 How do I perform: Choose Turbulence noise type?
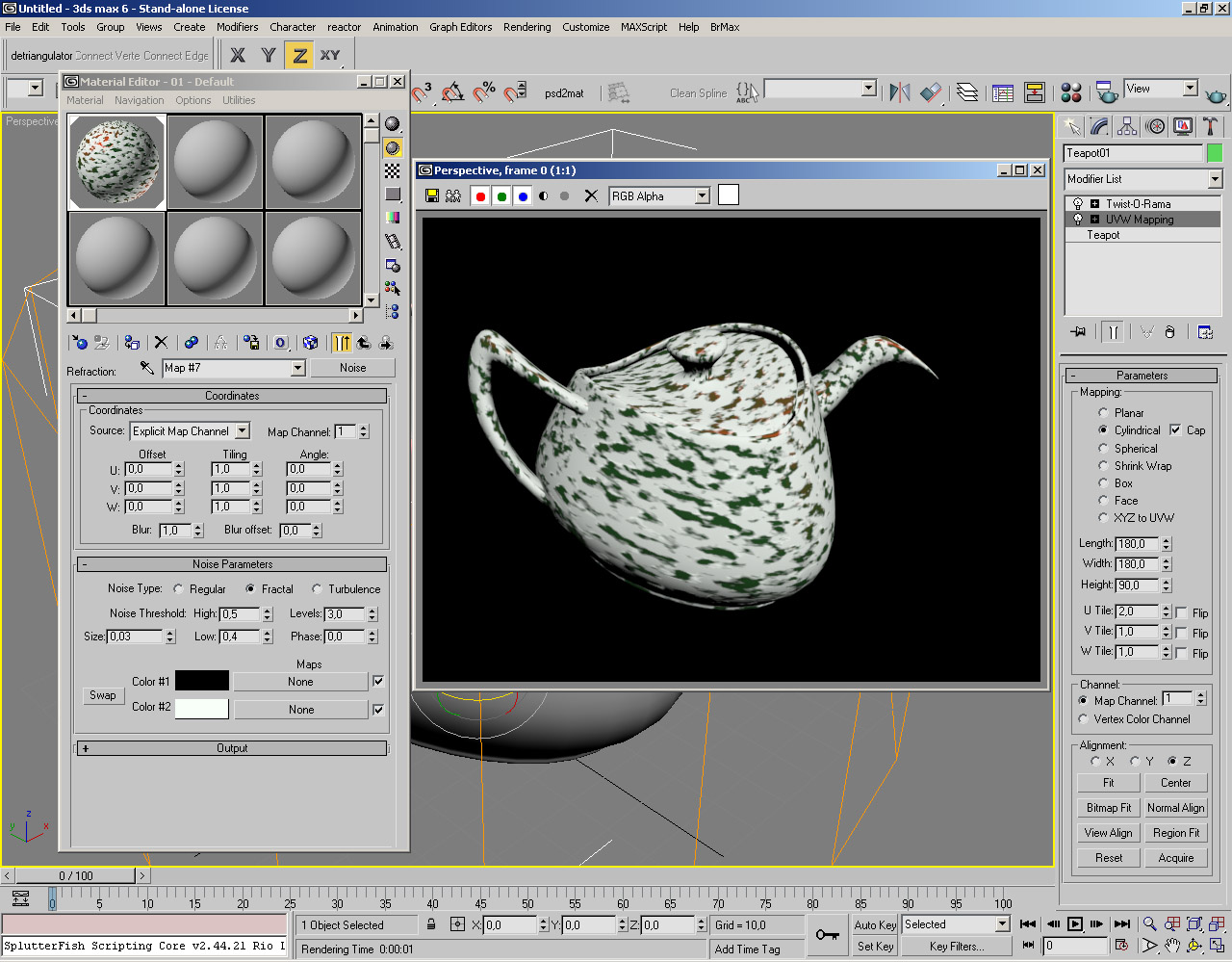click(x=317, y=589)
